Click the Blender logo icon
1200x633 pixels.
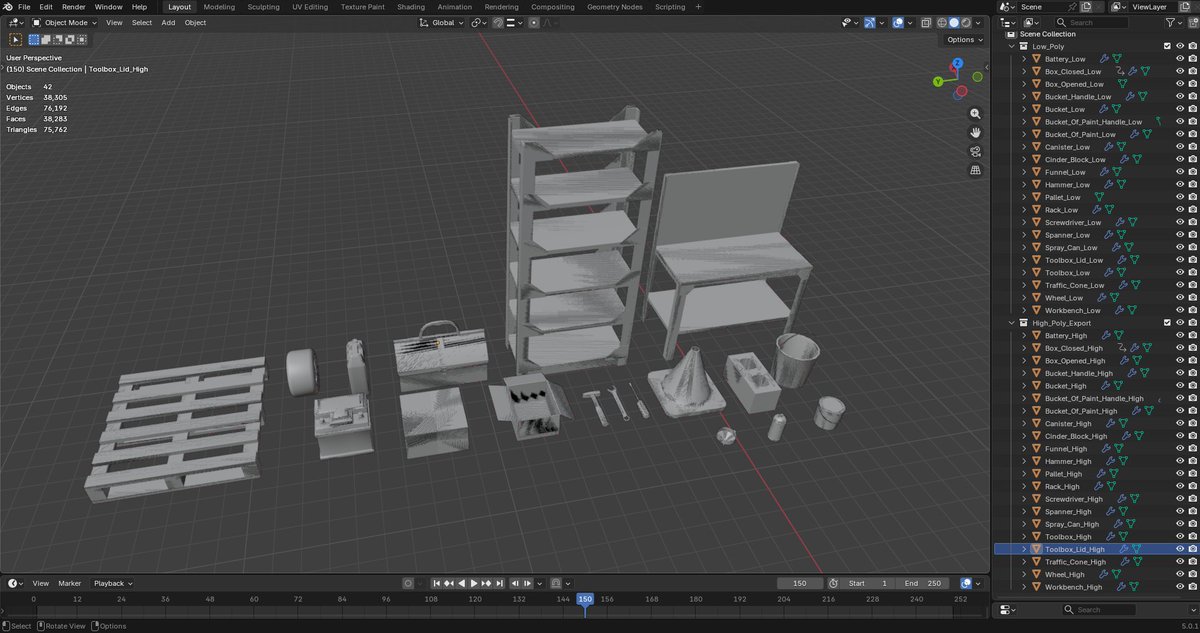click(7, 7)
